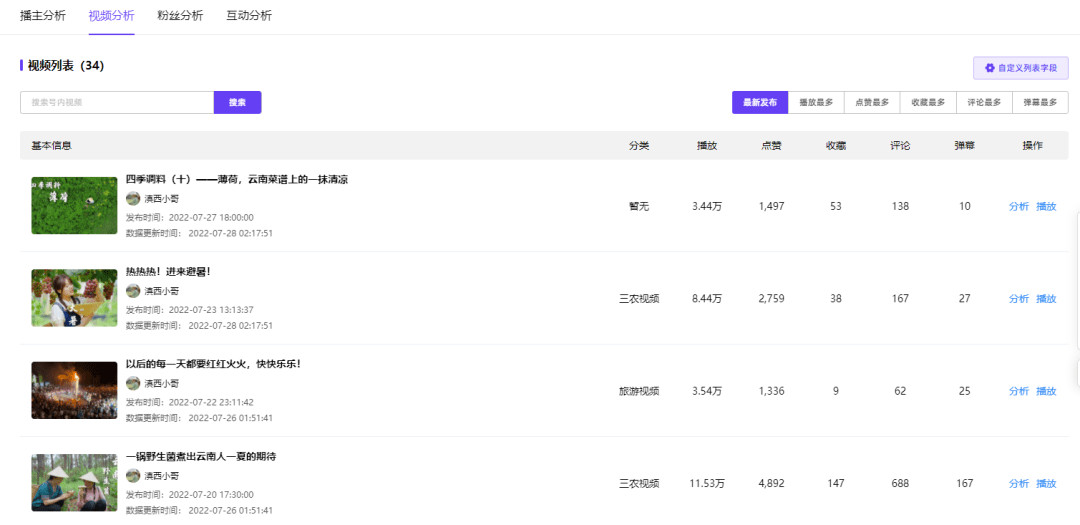Sort the list by 弹幕最多
1080x525 pixels.
pos(1040,102)
